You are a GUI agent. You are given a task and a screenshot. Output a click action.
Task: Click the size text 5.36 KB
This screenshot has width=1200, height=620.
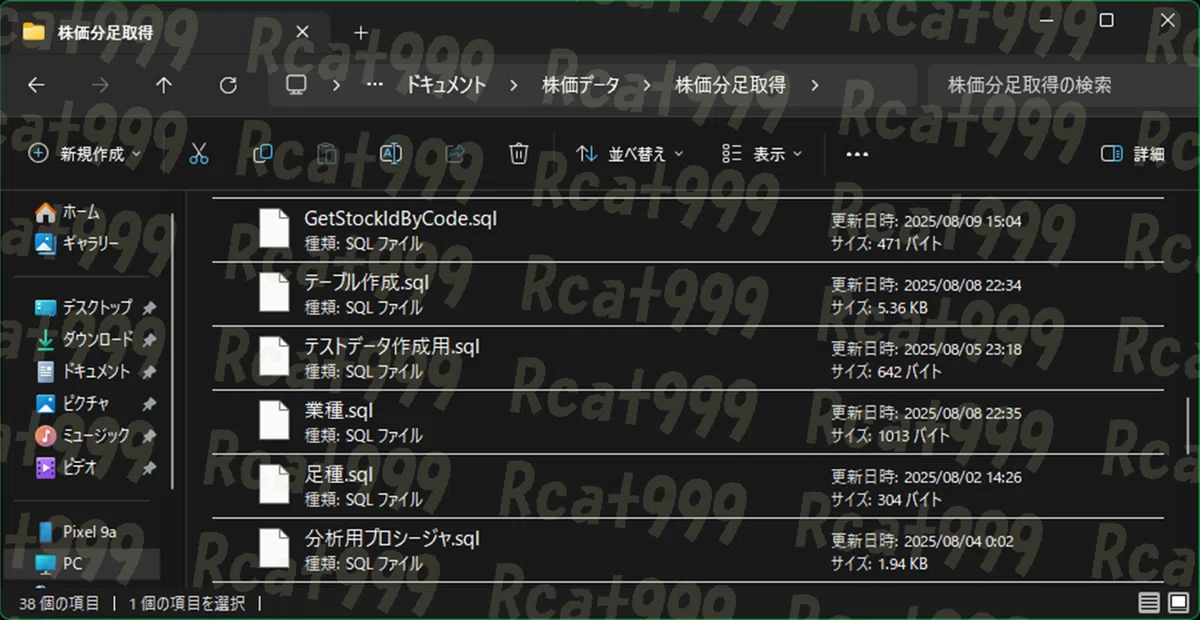tap(901, 307)
